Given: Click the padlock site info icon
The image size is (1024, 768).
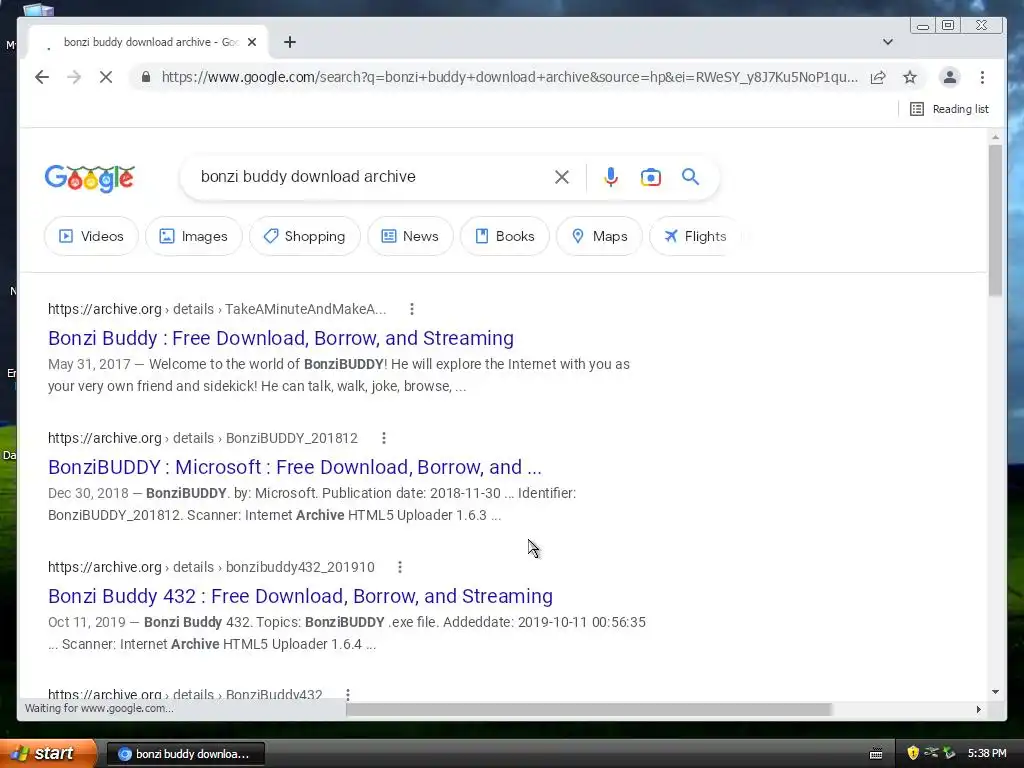Looking at the screenshot, I should pyautogui.click(x=146, y=77).
